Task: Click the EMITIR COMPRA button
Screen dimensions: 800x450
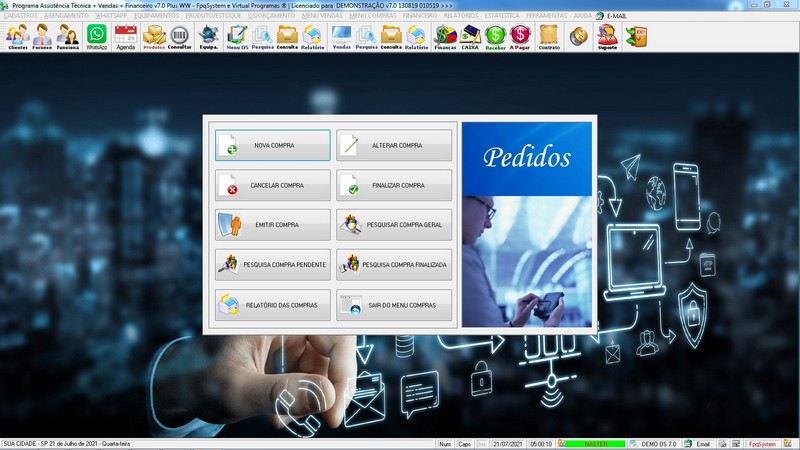Action: (x=273, y=225)
